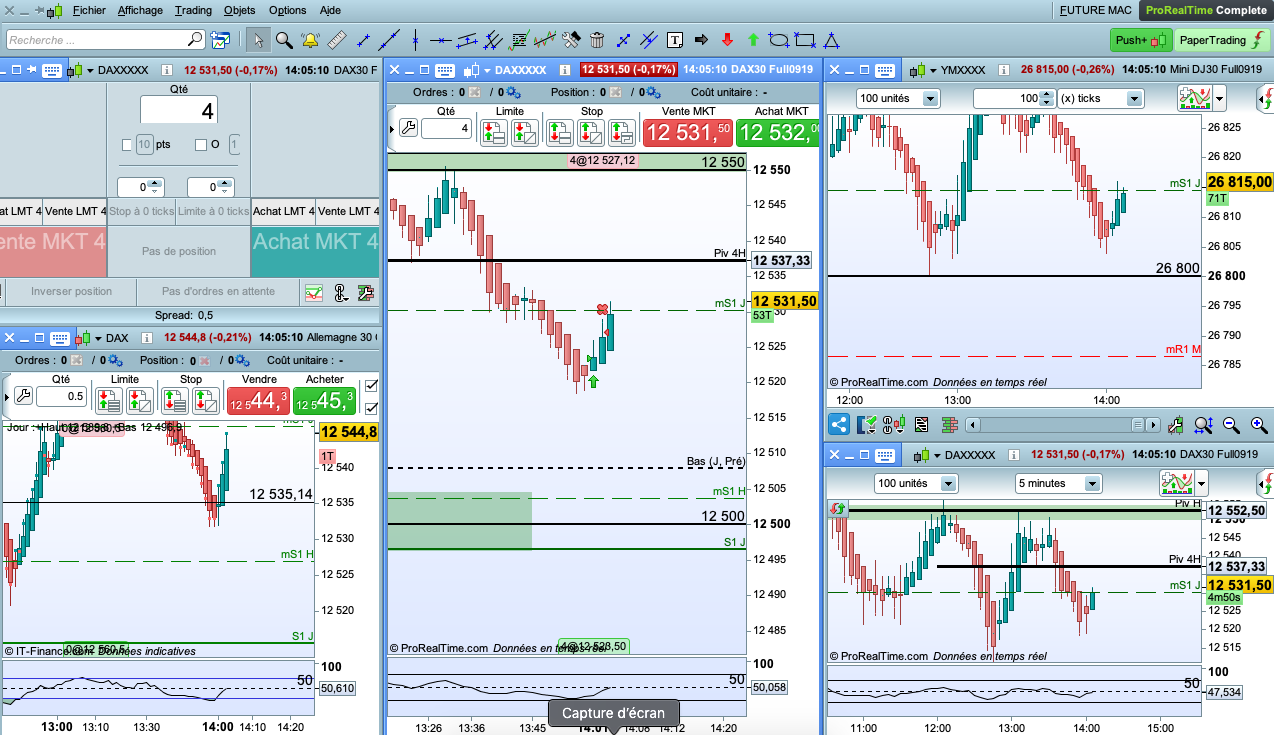Insert a green up arrow object
Screen dimensions: 1274x735
pos(753,40)
